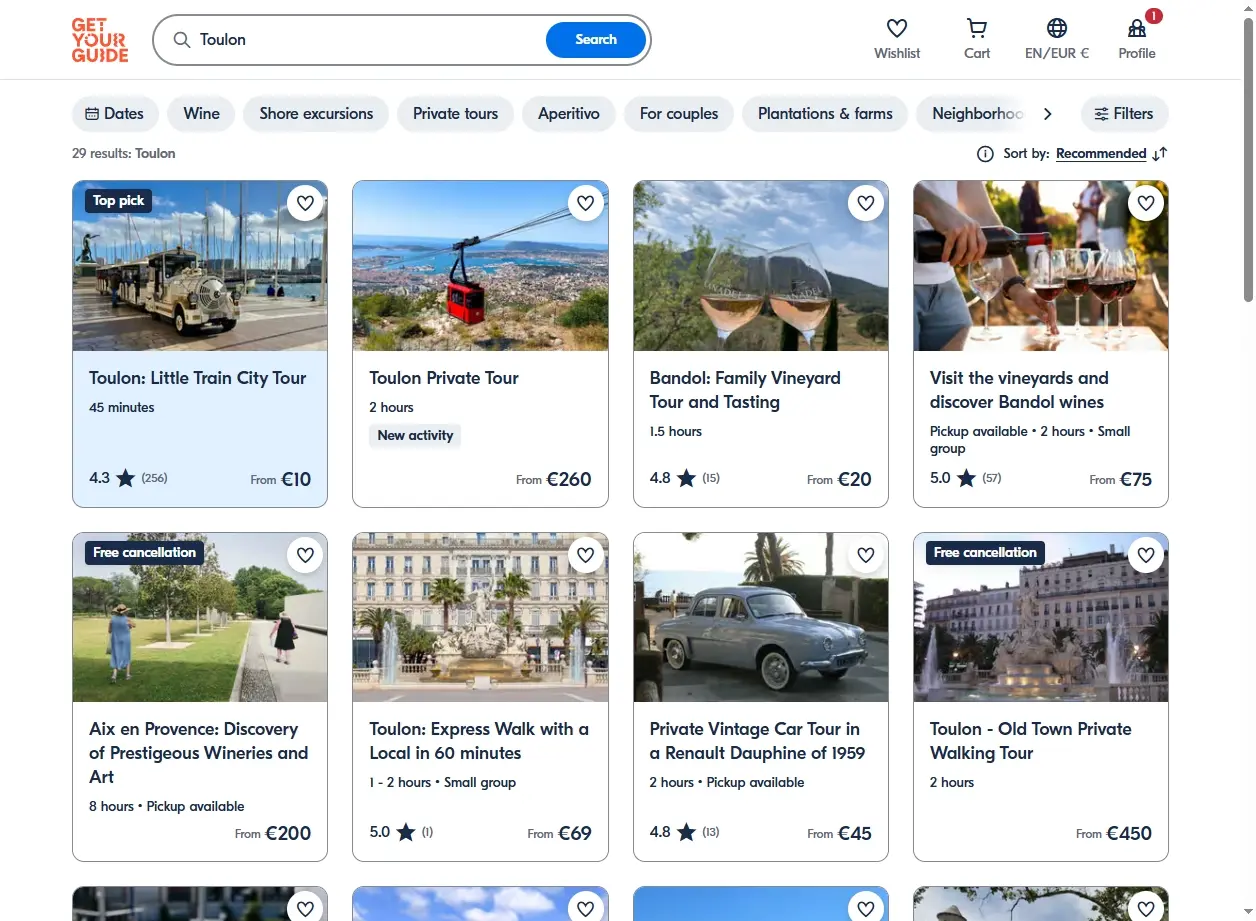Click Free cancellation badge on Old Town card

click(x=985, y=553)
